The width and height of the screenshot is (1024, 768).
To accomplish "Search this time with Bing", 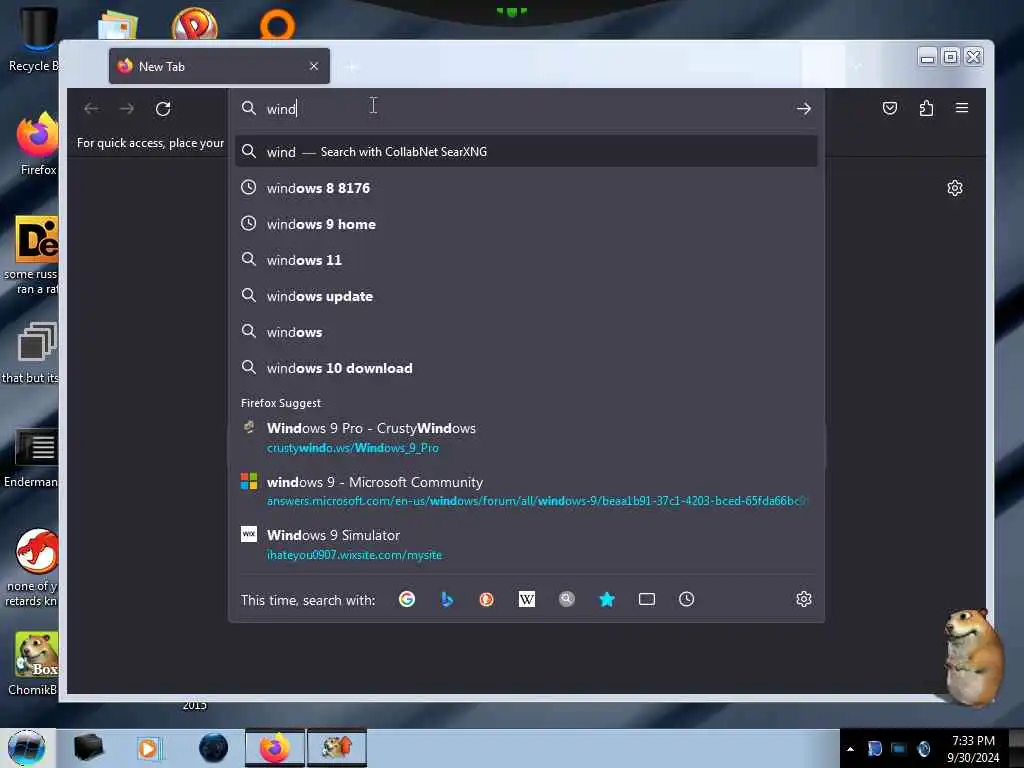I will (x=447, y=599).
